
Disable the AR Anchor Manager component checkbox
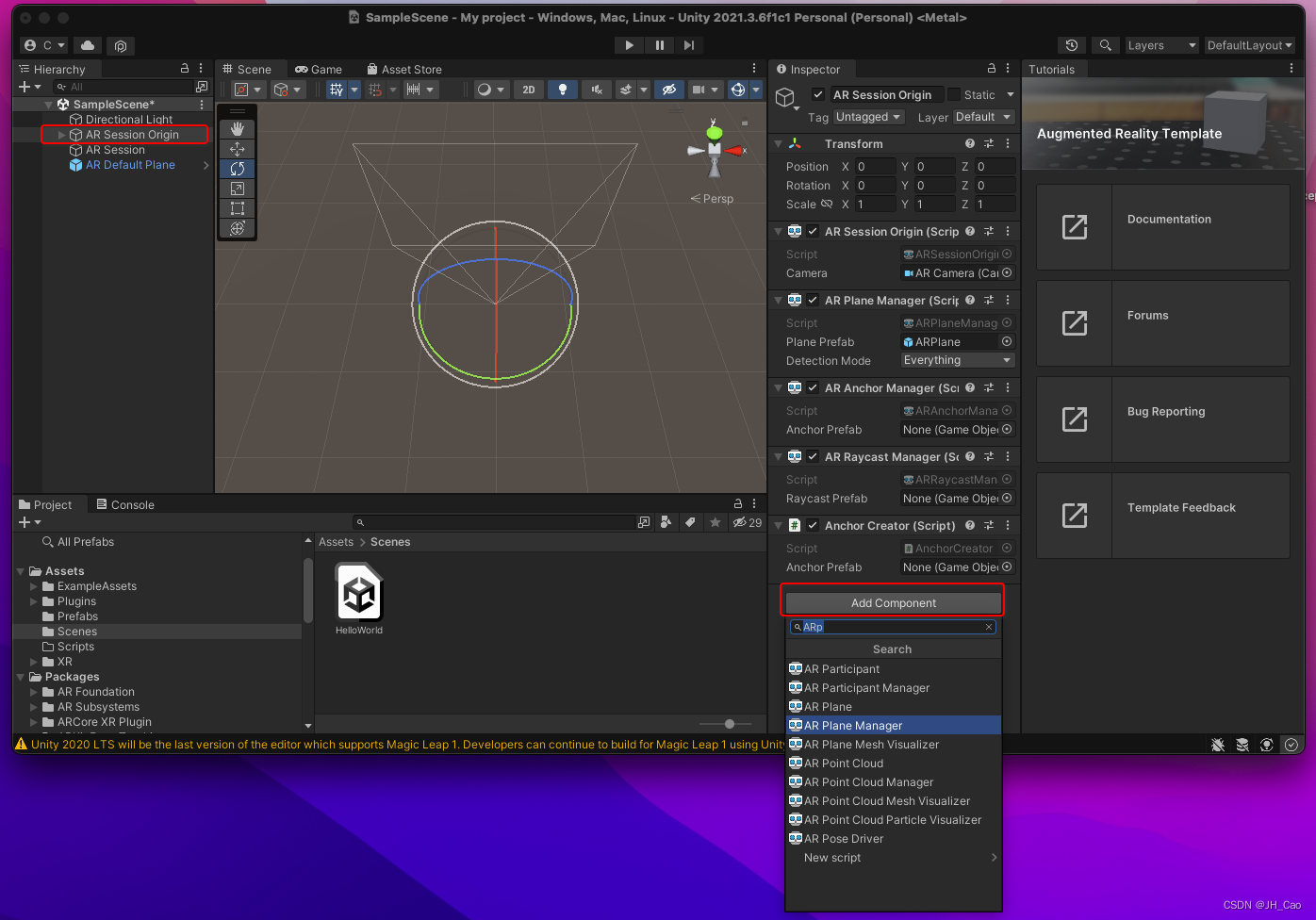813,387
